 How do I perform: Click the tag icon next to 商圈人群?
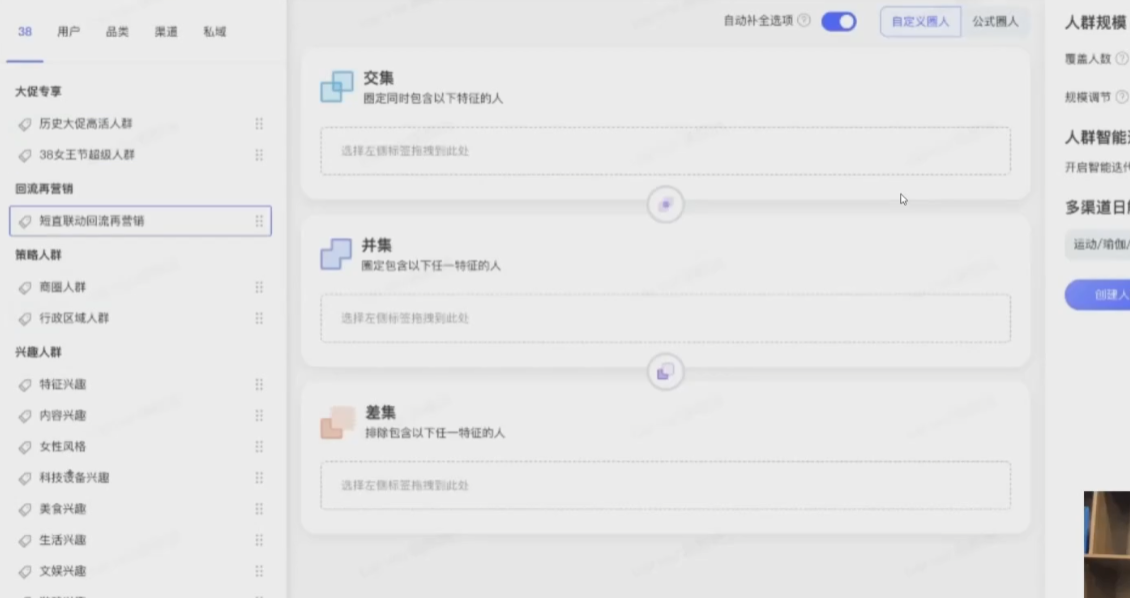point(25,287)
